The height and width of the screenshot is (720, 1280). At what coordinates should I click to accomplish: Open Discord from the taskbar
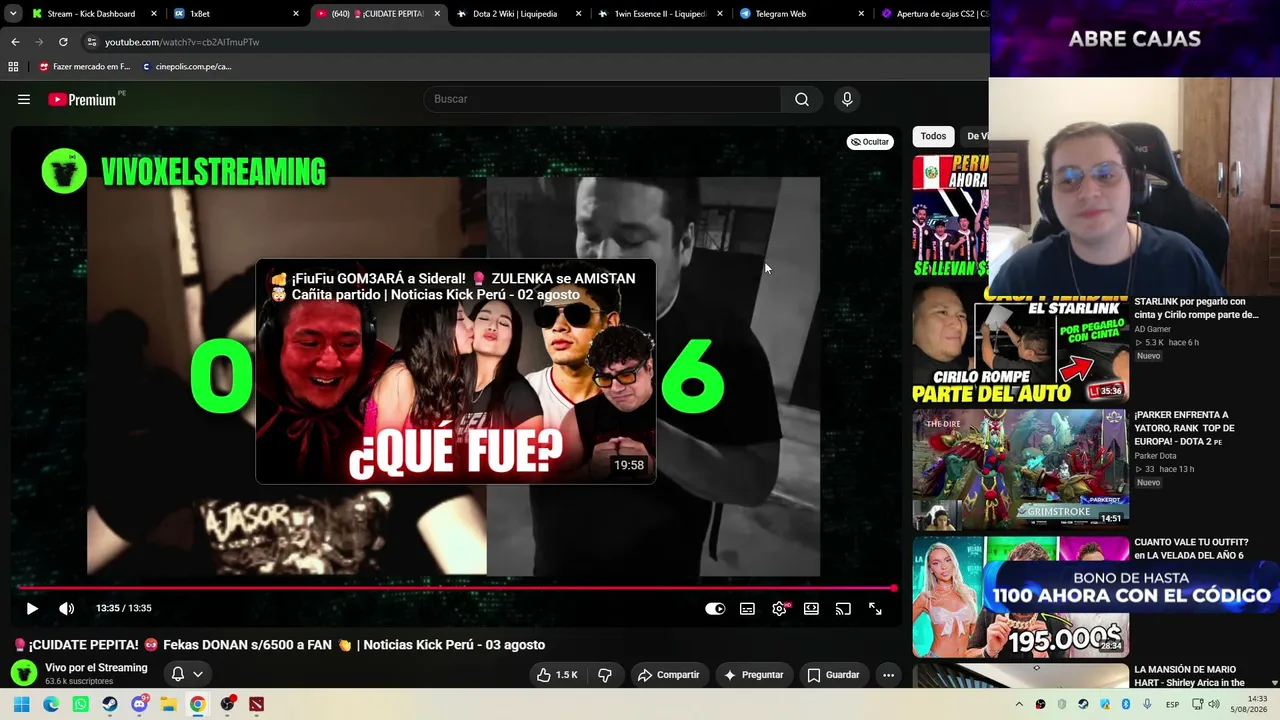139,704
